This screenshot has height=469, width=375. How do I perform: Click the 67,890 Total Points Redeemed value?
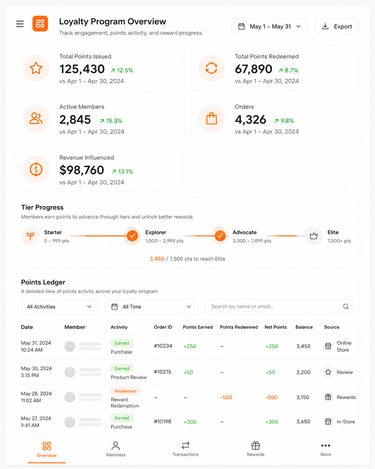coord(253,69)
